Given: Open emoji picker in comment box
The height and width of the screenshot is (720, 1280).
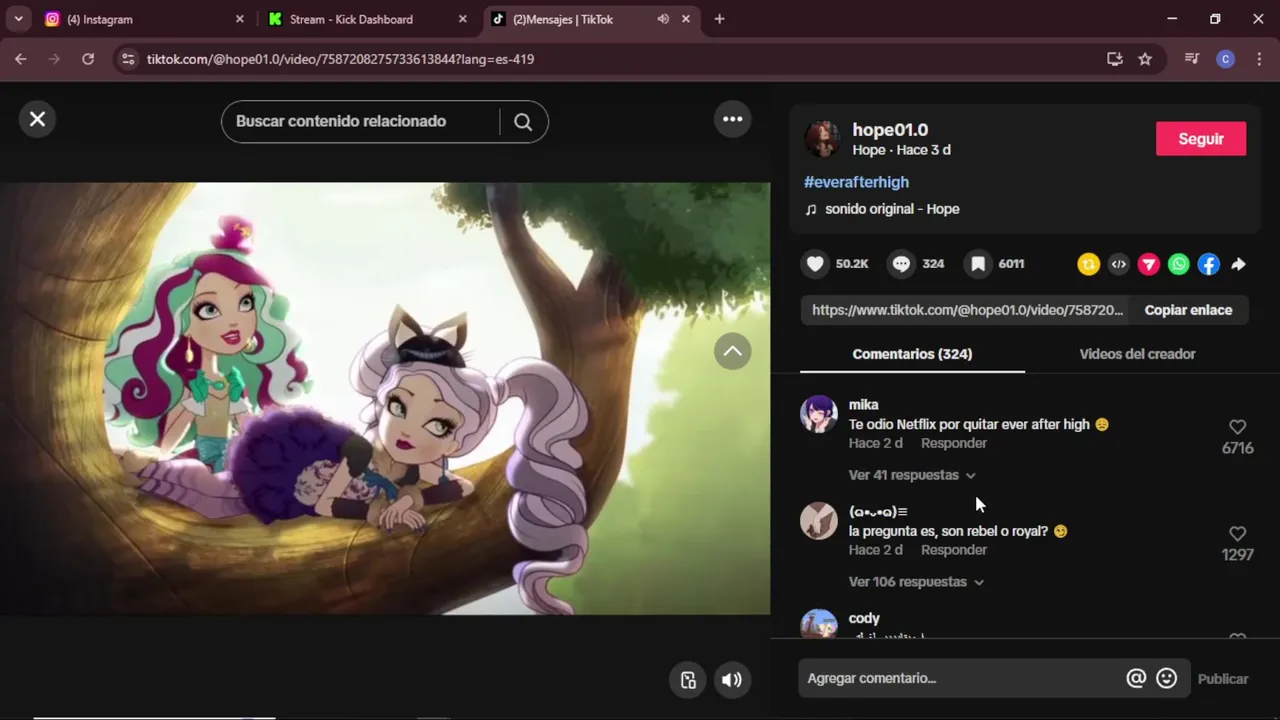Looking at the screenshot, I should tap(1166, 678).
